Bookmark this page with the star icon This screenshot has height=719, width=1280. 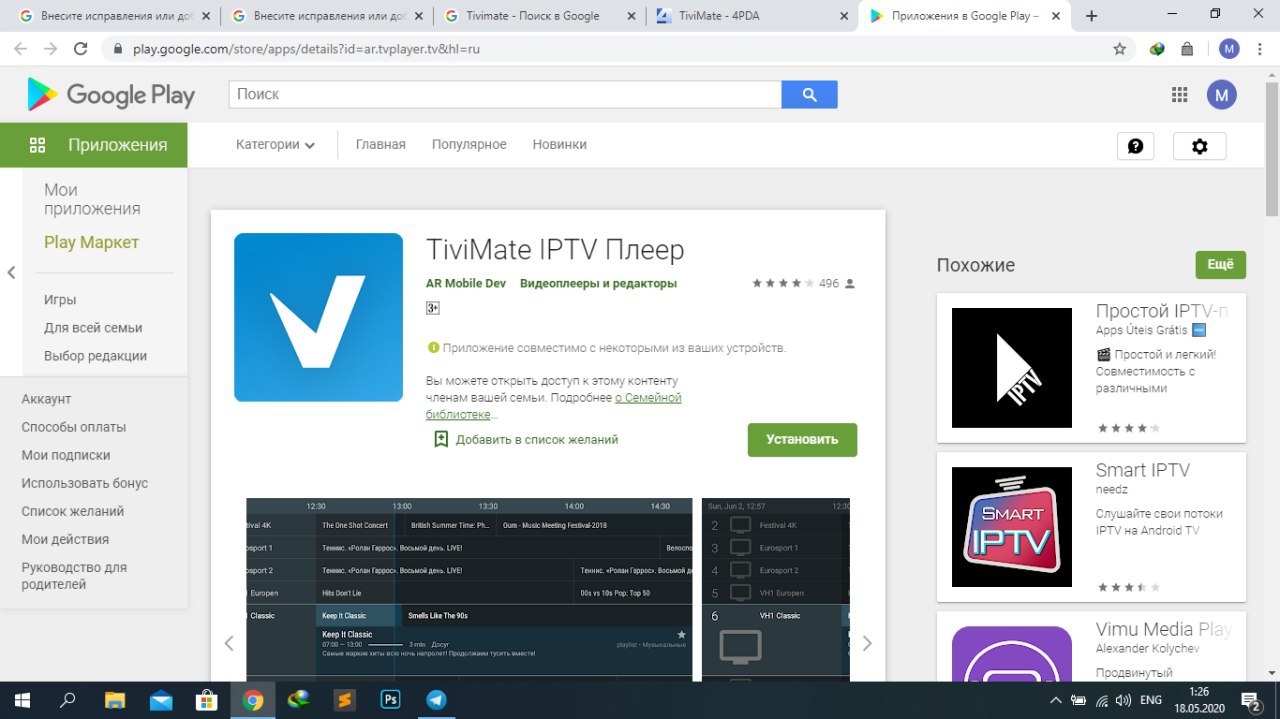pyautogui.click(x=1120, y=48)
